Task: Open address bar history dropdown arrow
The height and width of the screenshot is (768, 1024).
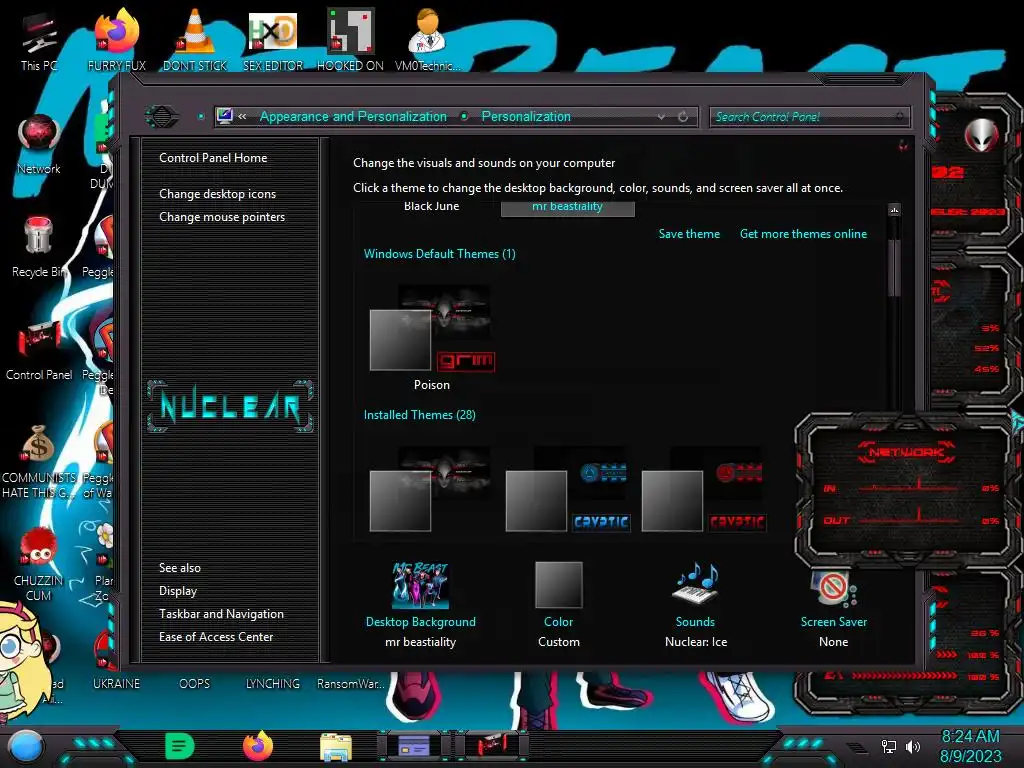Action: (x=662, y=116)
